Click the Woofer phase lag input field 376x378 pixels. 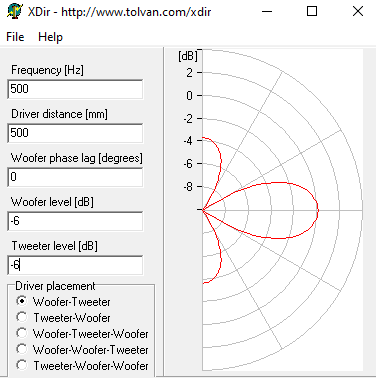(x=75, y=177)
